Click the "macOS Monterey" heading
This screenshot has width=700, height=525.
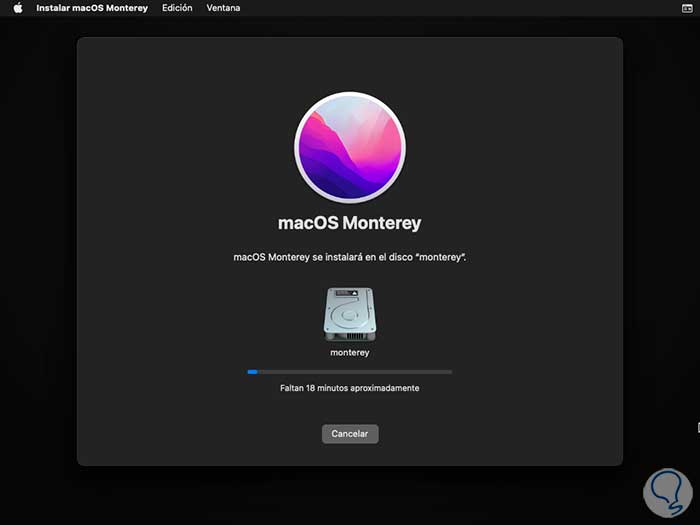(x=350, y=223)
